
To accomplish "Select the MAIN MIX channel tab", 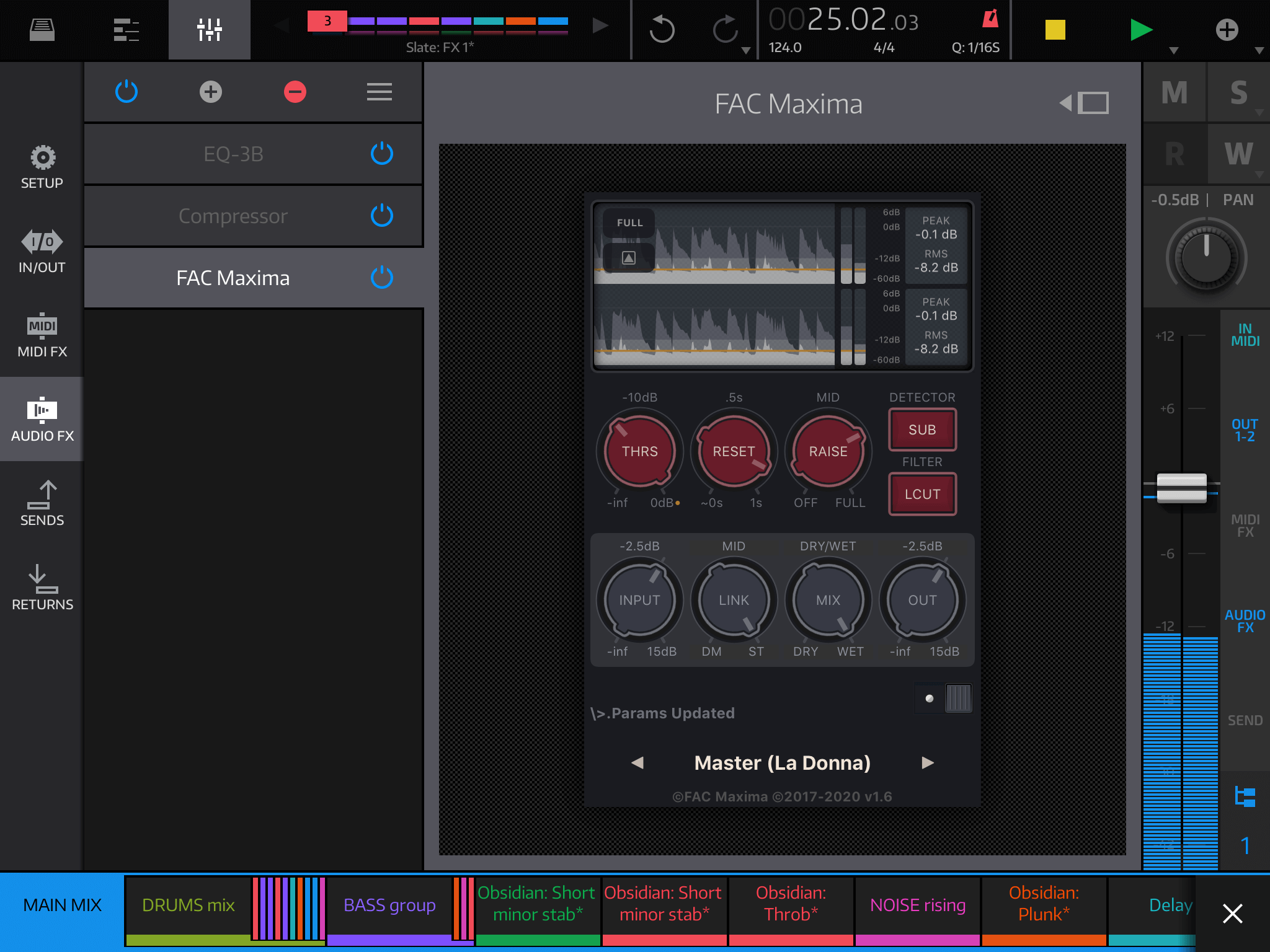I will click(62, 905).
